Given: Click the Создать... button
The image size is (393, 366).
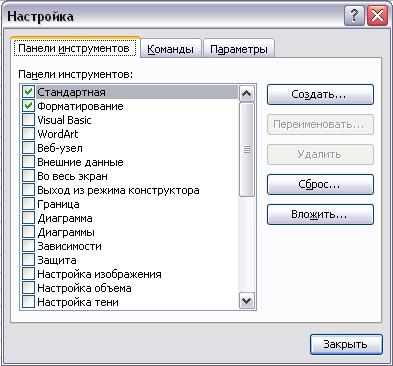Looking at the screenshot, I should pos(320,94).
